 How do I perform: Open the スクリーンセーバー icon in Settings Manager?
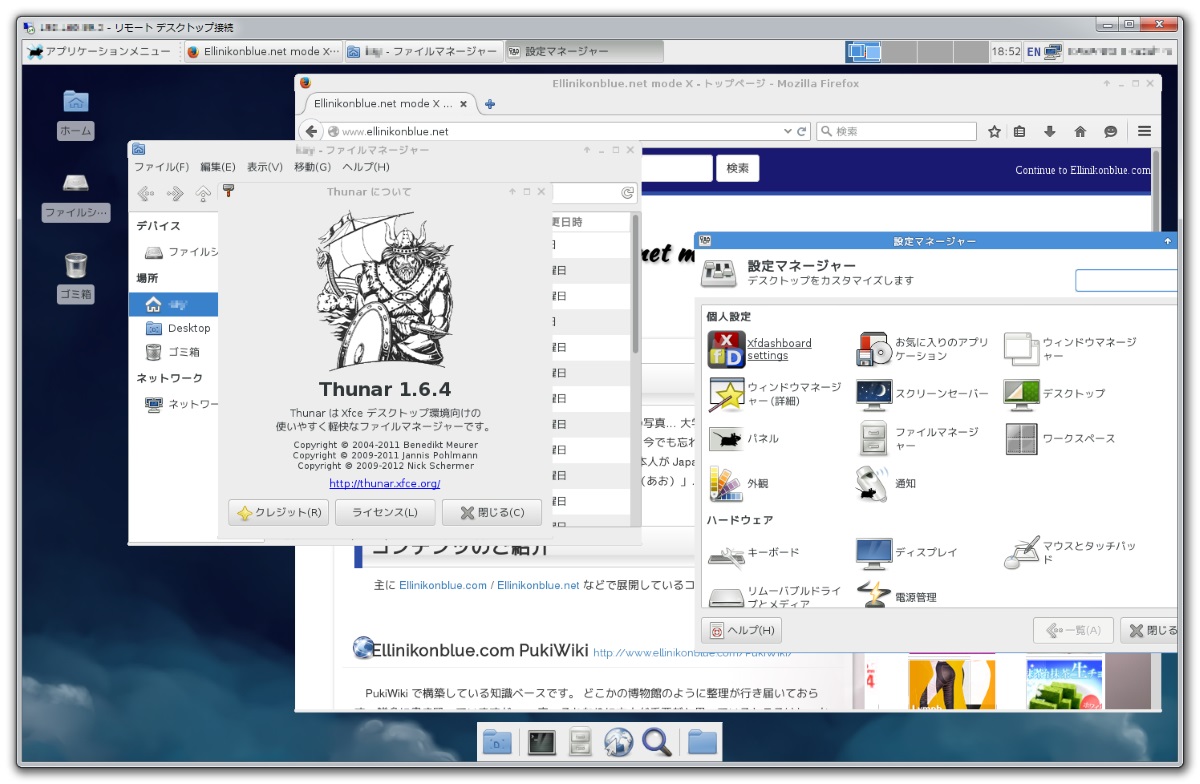(x=874, y=394)
